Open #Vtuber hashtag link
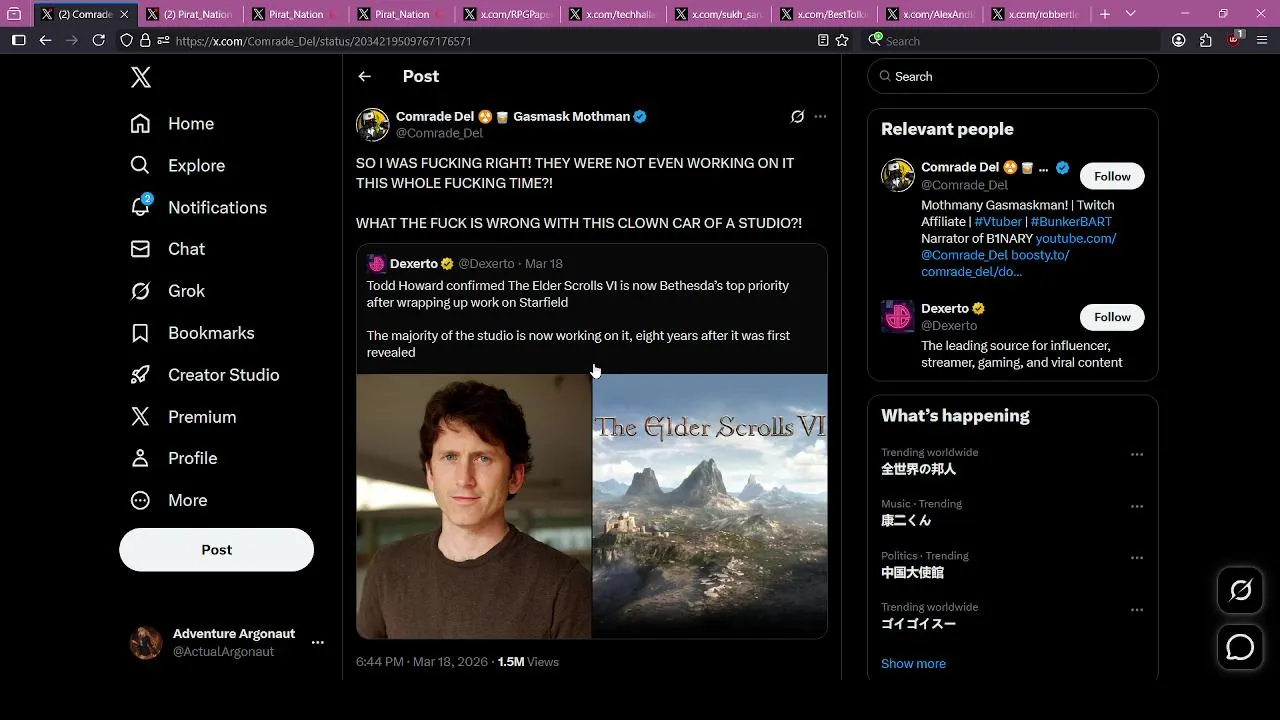Viewport: 1280px width, 720px height. tap(998, 222)
